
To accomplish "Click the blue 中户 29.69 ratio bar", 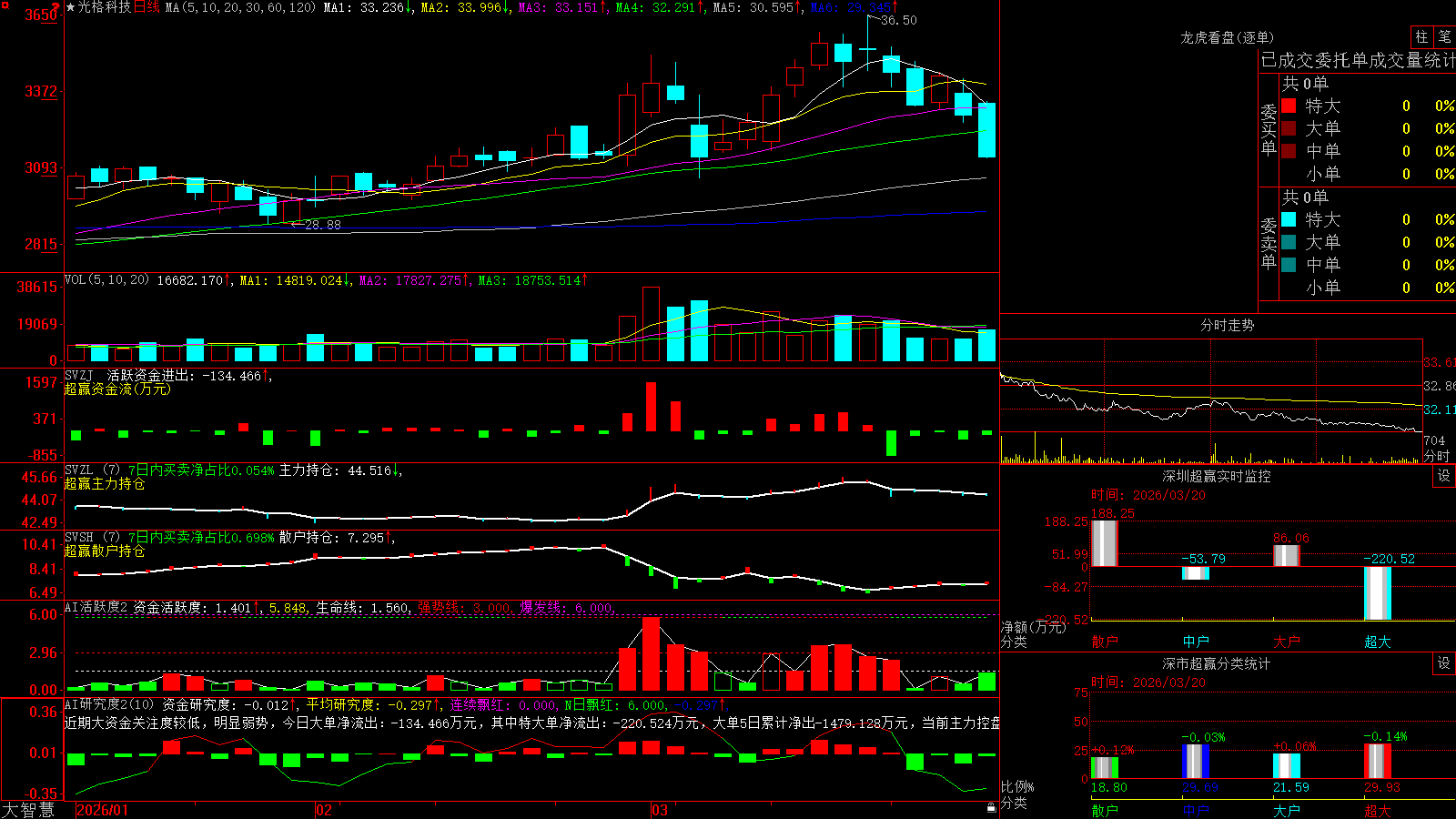I will [1196, 762].
